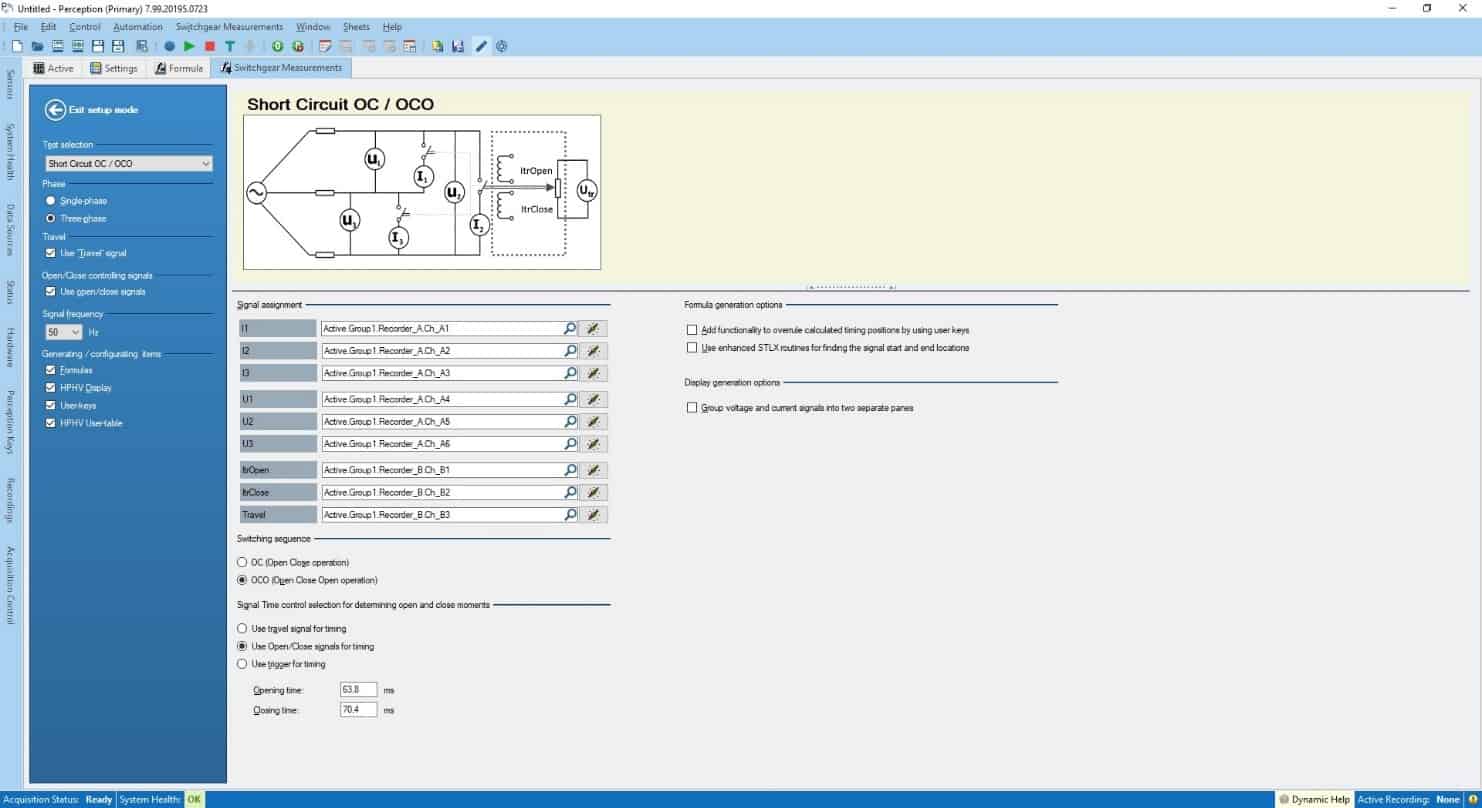Click the magnifier icon next to I1 field
Image resolution: width=1482 pixels, height=808 pixels.
(x=570, y=328)
